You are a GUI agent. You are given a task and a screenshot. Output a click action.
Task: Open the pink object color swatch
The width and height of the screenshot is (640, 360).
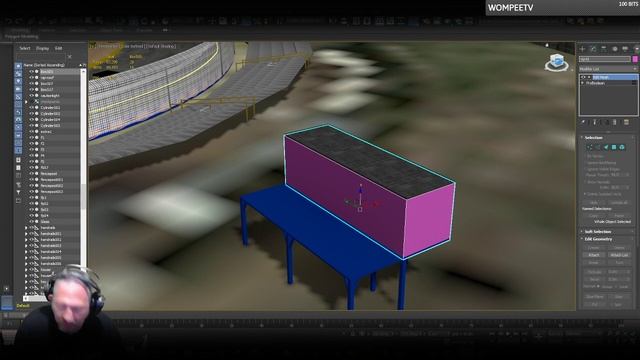(635, 59)
